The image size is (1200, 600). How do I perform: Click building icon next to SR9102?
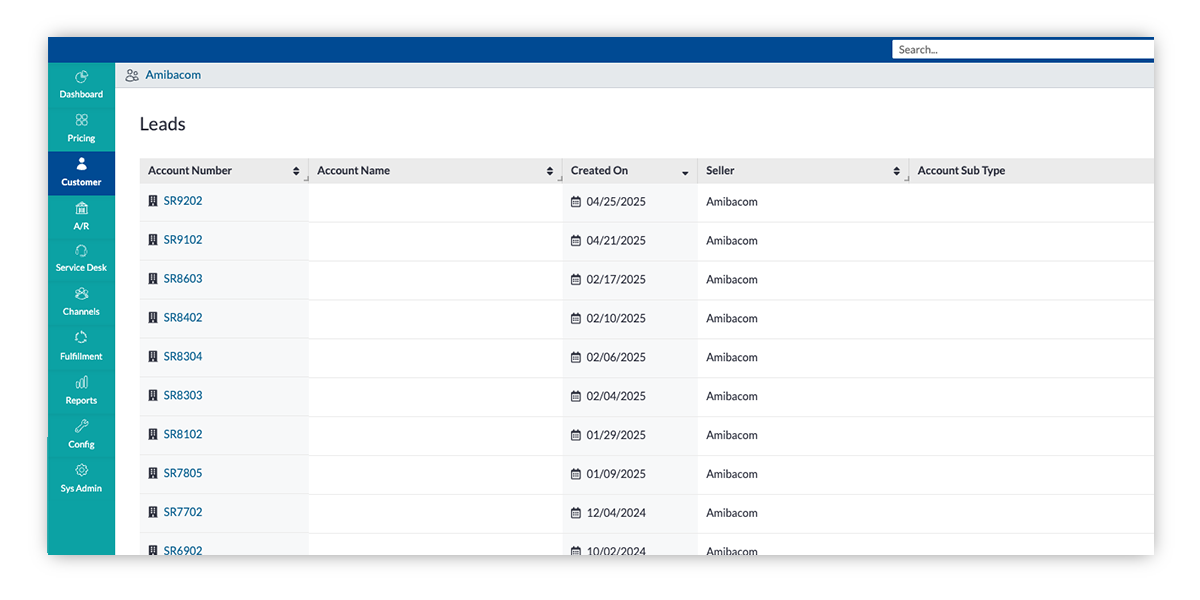tap(153, 240)
